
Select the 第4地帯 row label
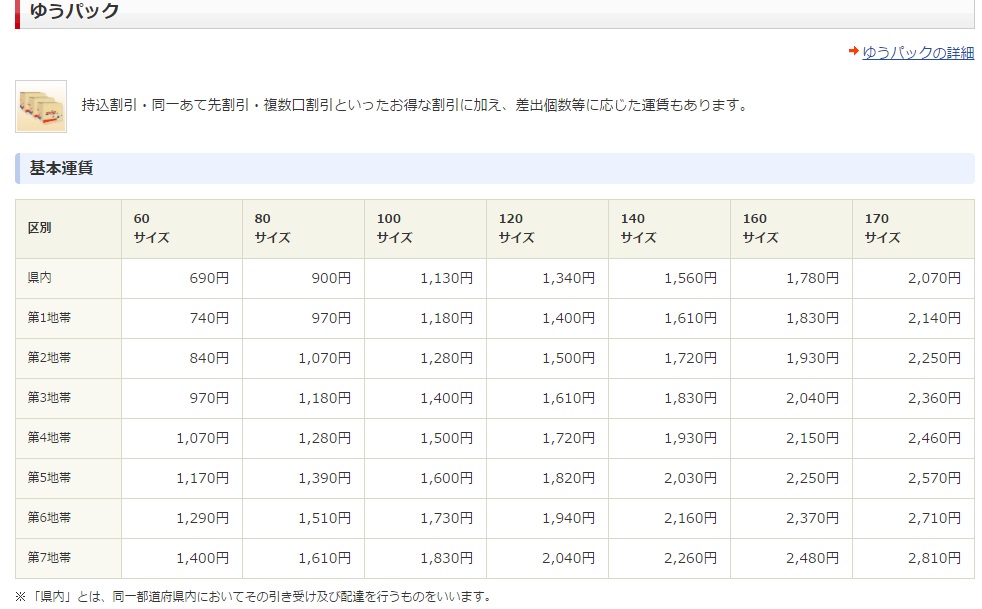click(x=68, y=439)
